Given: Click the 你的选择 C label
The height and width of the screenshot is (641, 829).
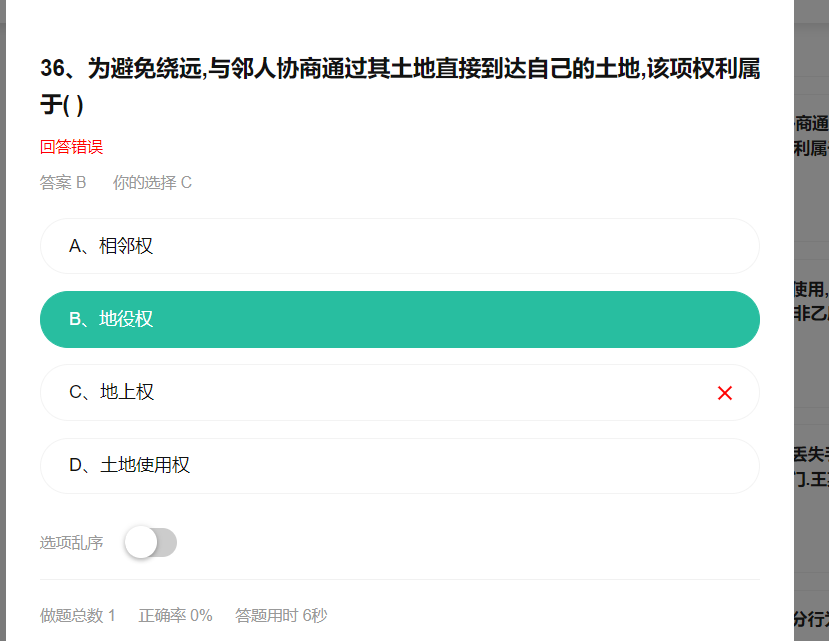Looking at the screenshot, I should (x=152, y=182).
